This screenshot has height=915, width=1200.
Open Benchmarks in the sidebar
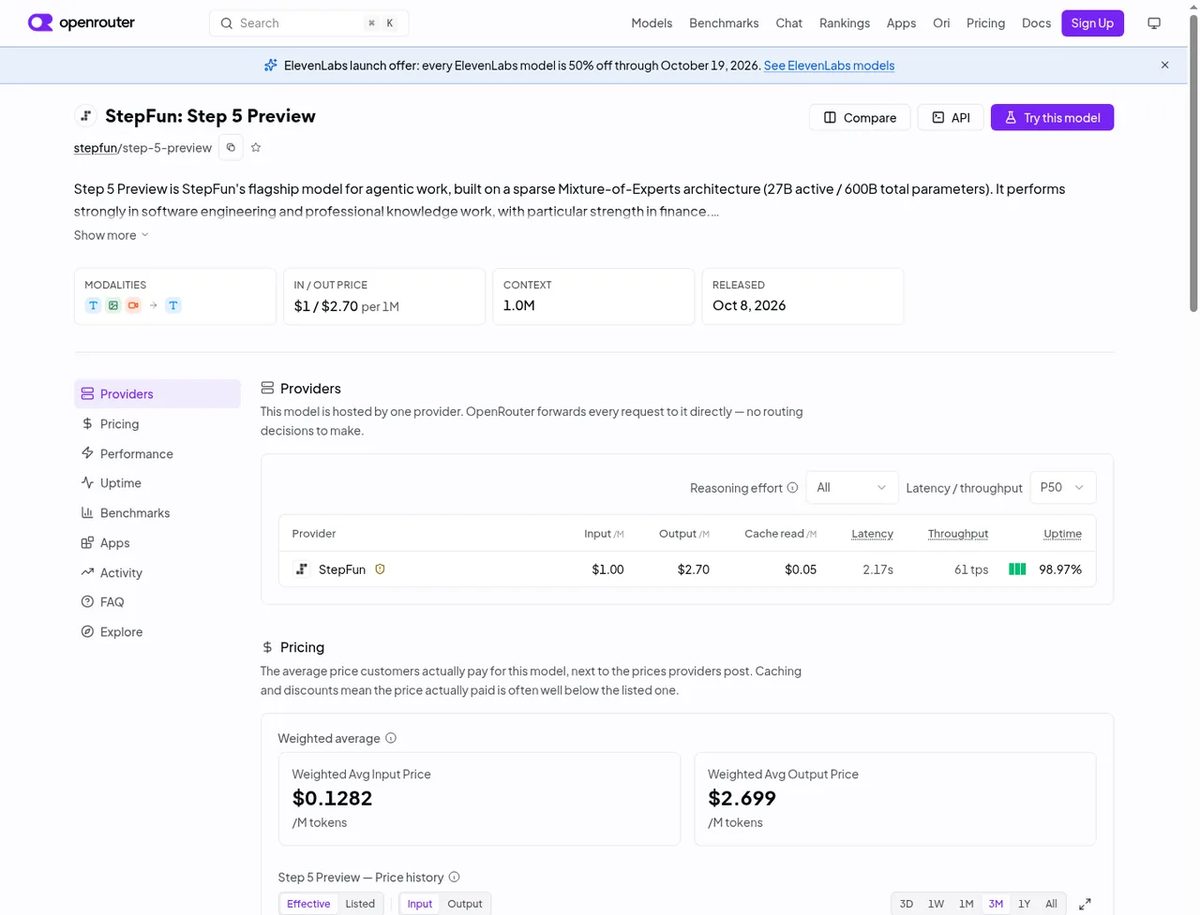[x=157, y=513]
